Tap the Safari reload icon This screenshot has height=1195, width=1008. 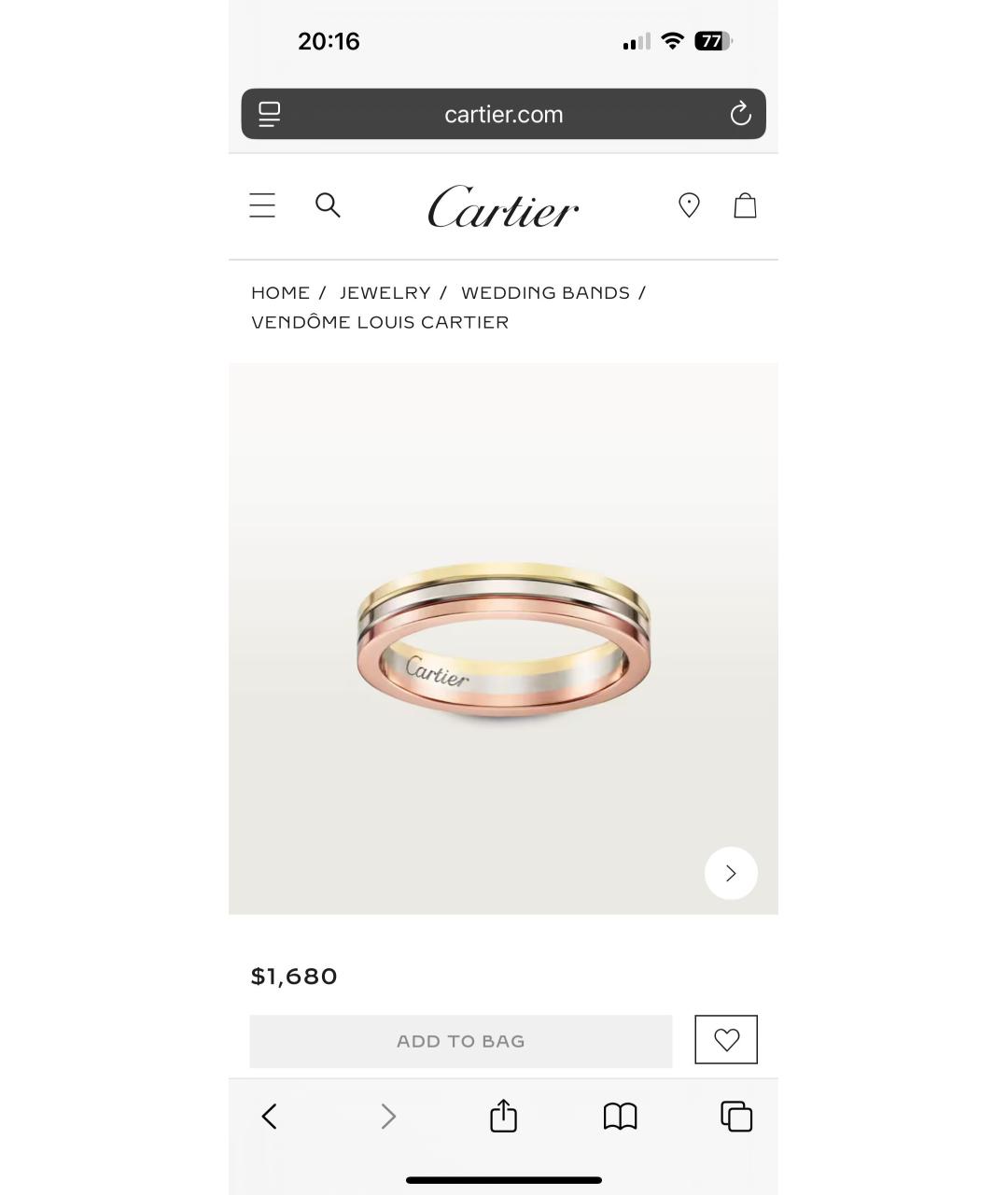(x=740, y=114)
